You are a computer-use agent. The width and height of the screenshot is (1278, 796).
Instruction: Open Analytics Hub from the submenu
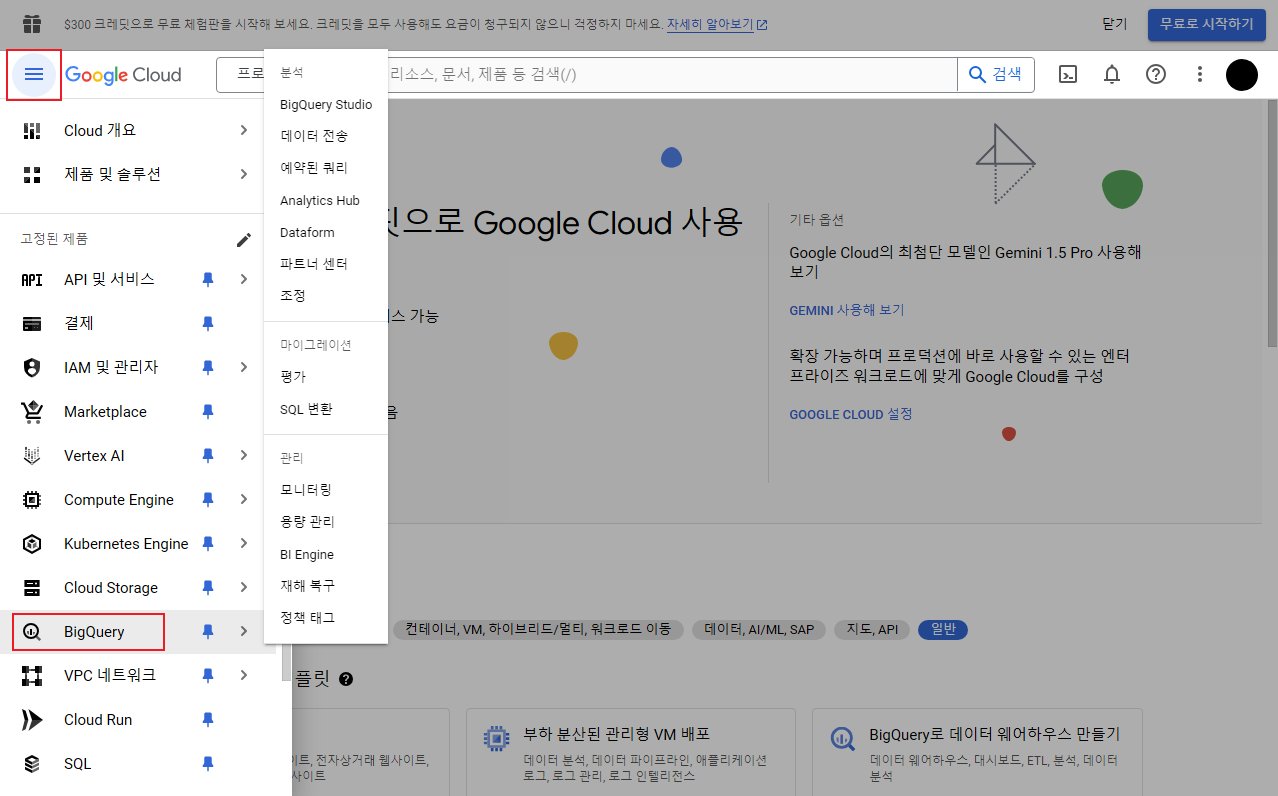pyautogui.click(x=326, y=201)
